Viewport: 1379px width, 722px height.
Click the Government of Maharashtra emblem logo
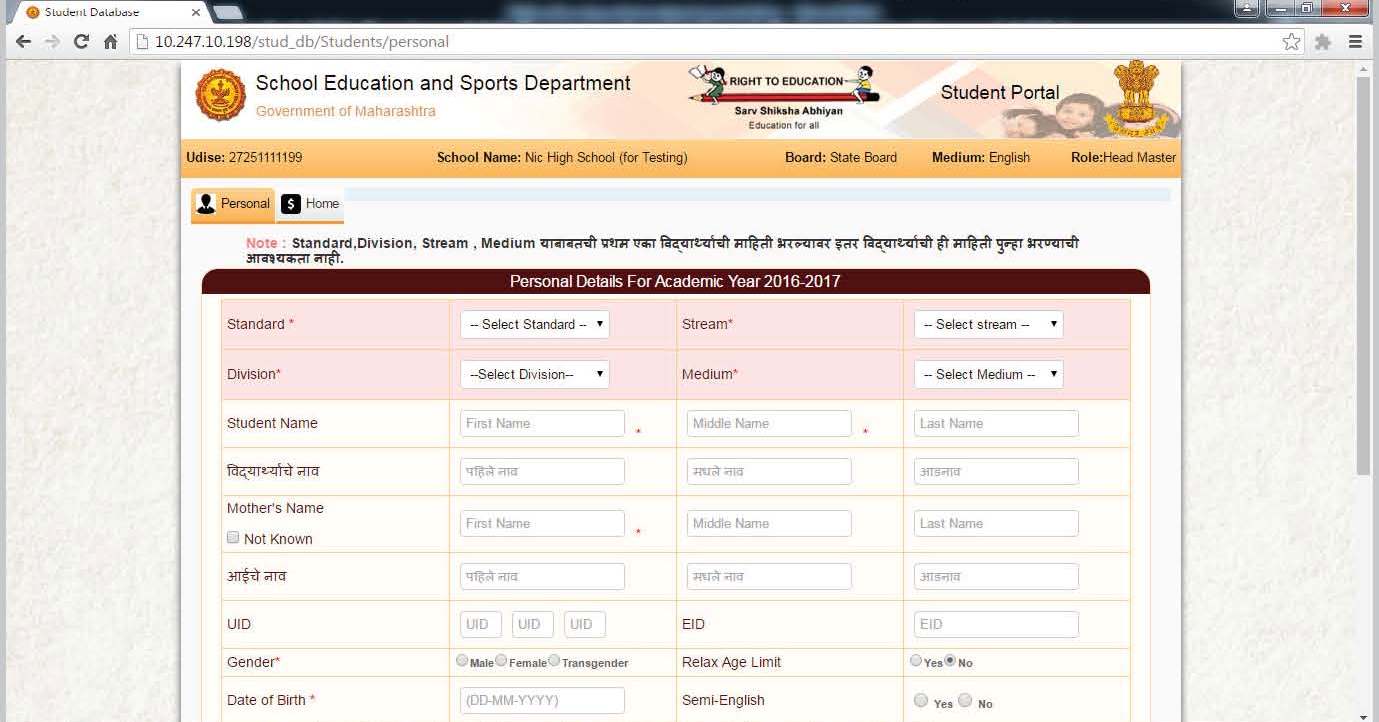[x=220, y=95]
